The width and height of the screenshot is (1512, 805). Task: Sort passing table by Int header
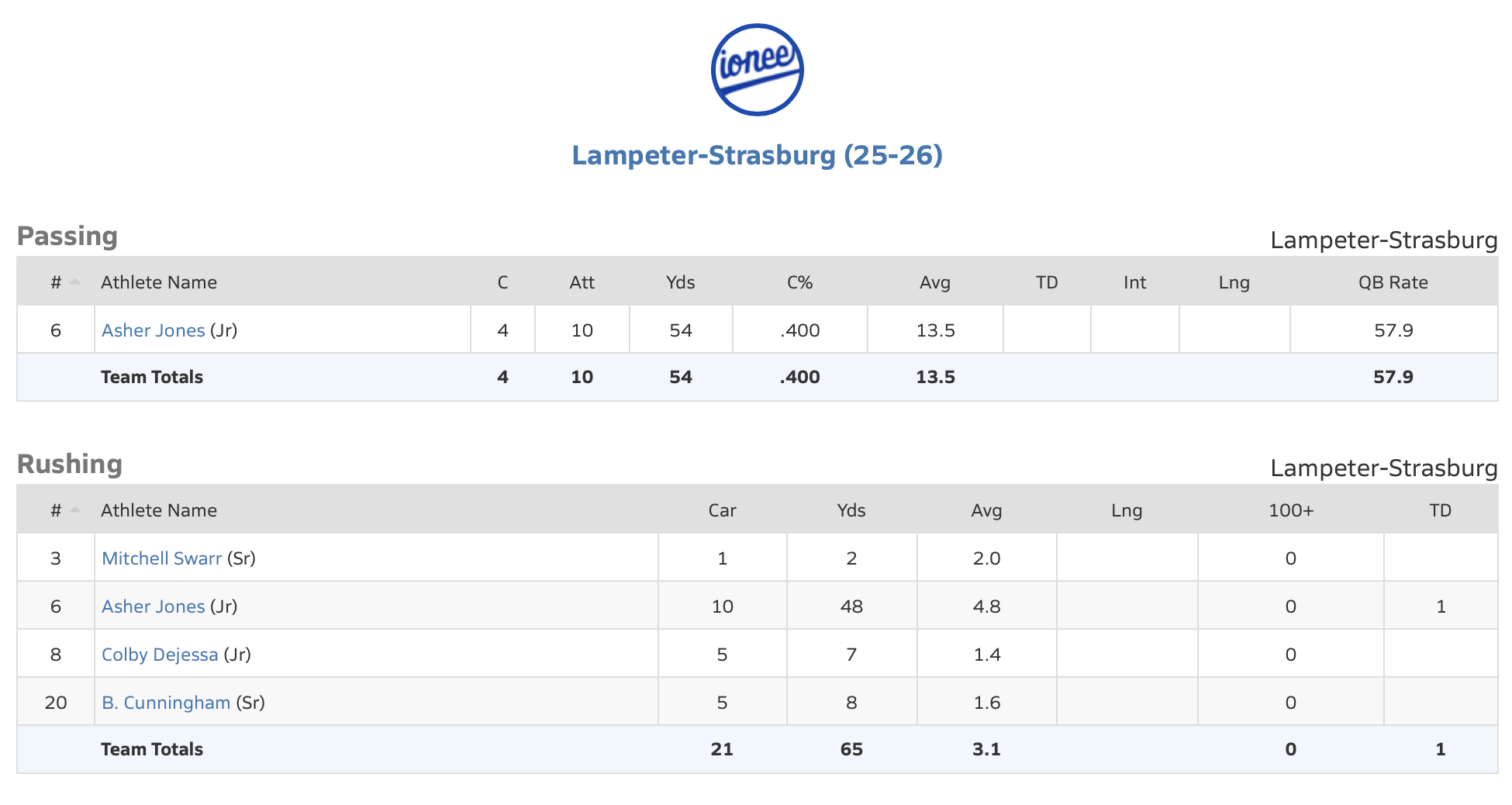pyautogui.click(x=1134, y=282)
